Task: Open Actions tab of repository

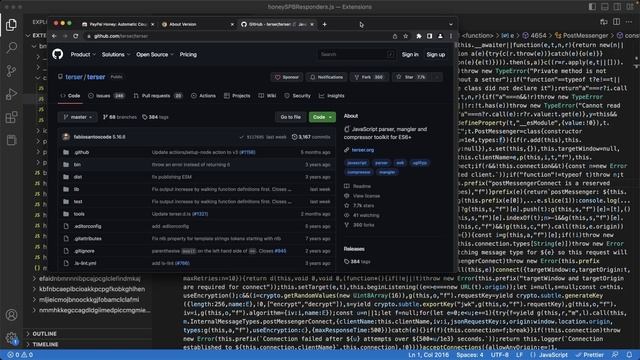Action: tap(203, 96)
